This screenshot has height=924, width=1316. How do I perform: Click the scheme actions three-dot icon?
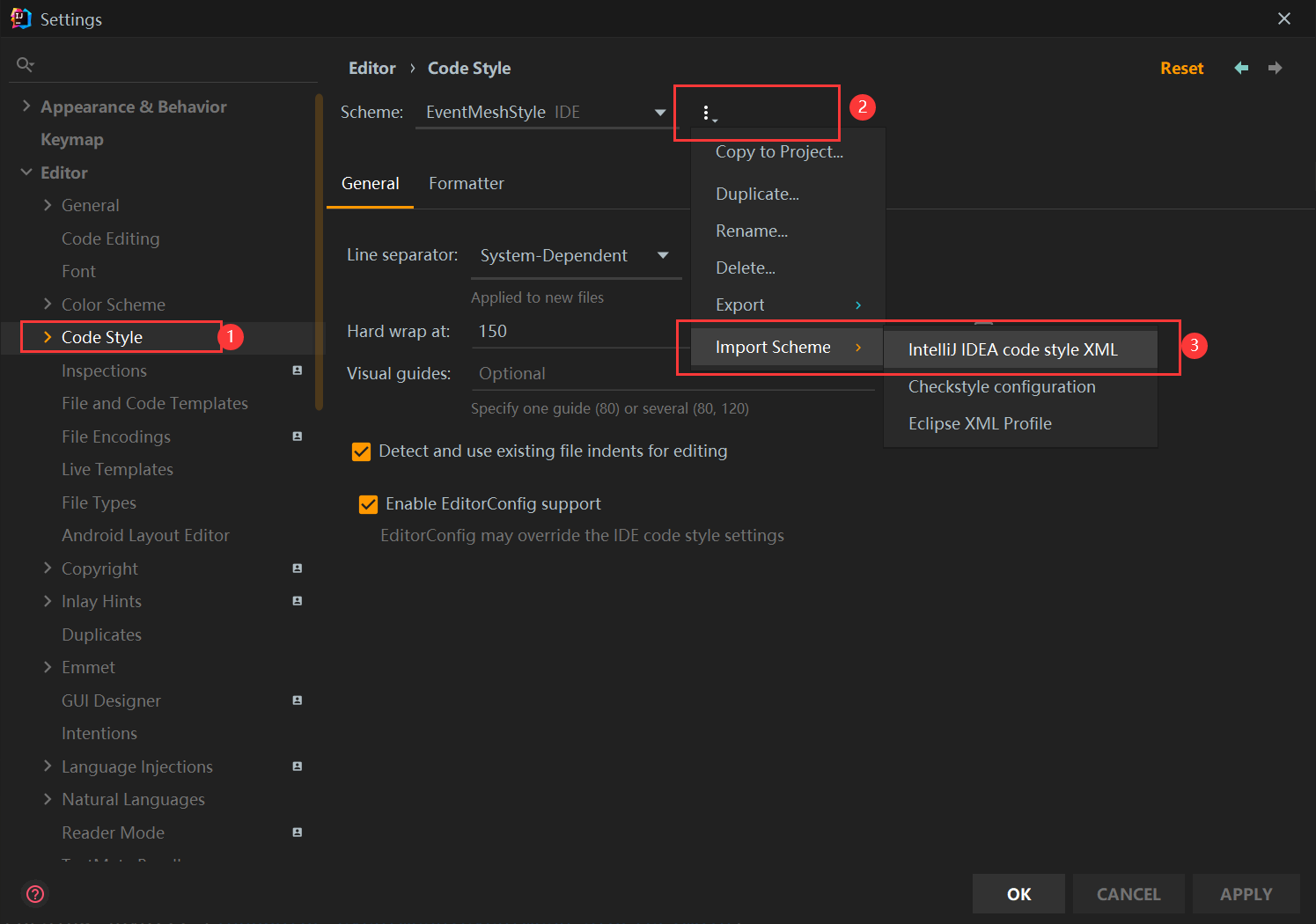tap(707, 113)
